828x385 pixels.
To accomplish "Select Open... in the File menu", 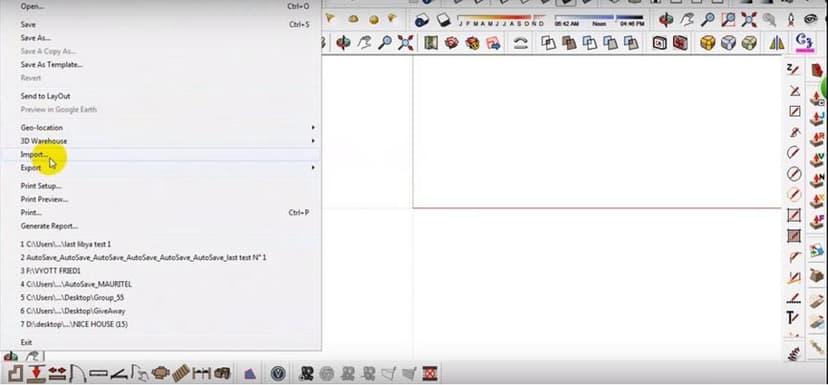I will tap(32, 6).
